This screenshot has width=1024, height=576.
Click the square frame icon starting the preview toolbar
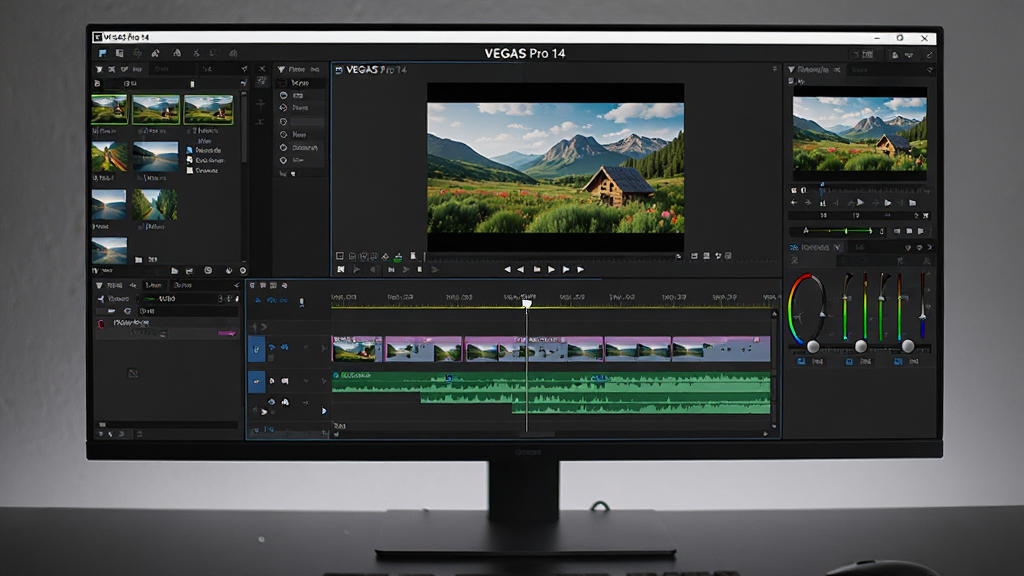tap(340, 256)
